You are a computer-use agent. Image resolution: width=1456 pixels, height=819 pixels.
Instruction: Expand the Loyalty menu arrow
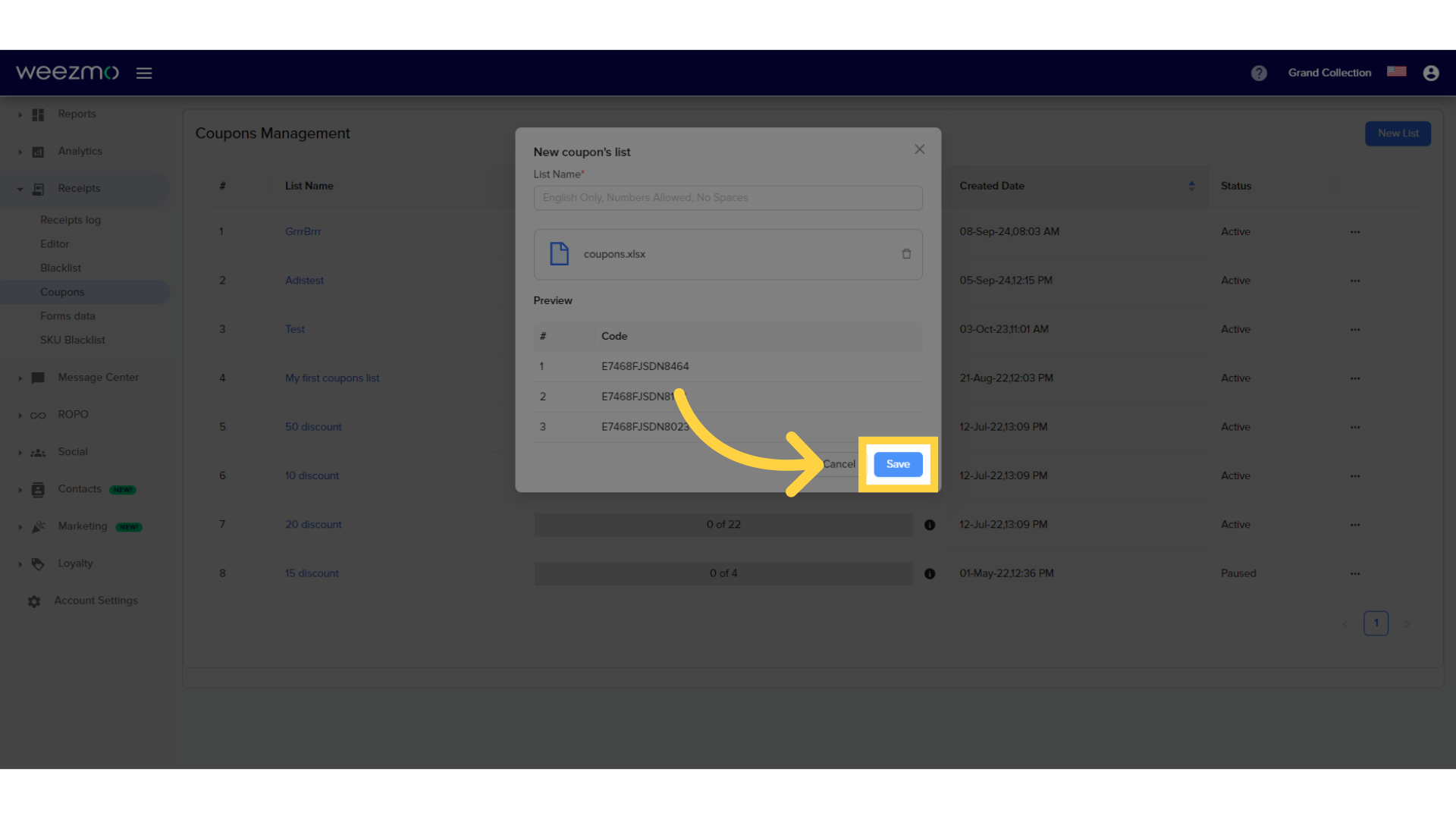click(20, 564)
